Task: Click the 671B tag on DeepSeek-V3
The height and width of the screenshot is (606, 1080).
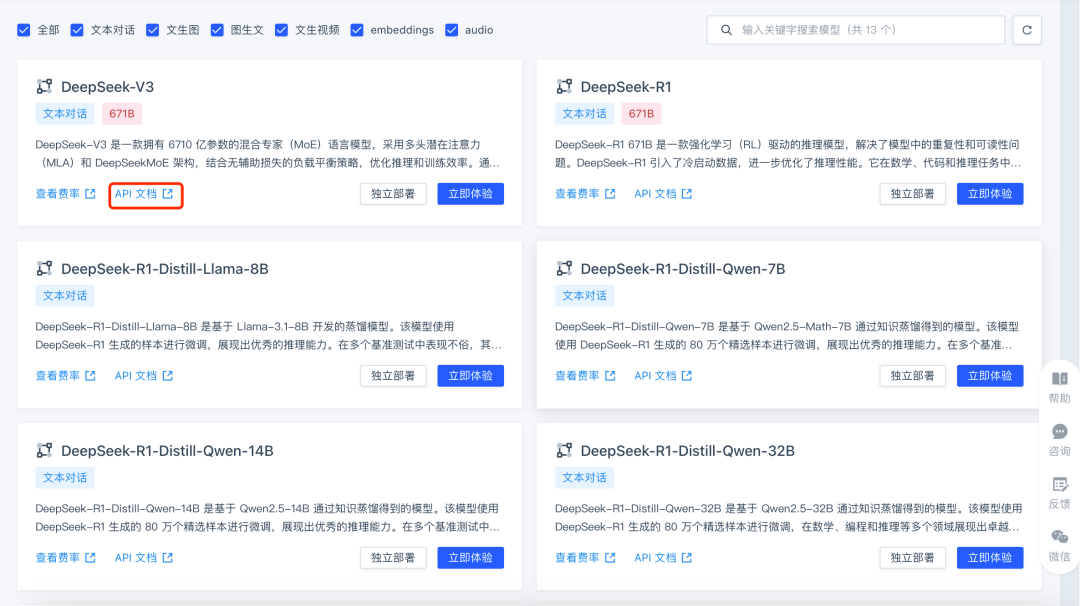Action: (122, 114)
